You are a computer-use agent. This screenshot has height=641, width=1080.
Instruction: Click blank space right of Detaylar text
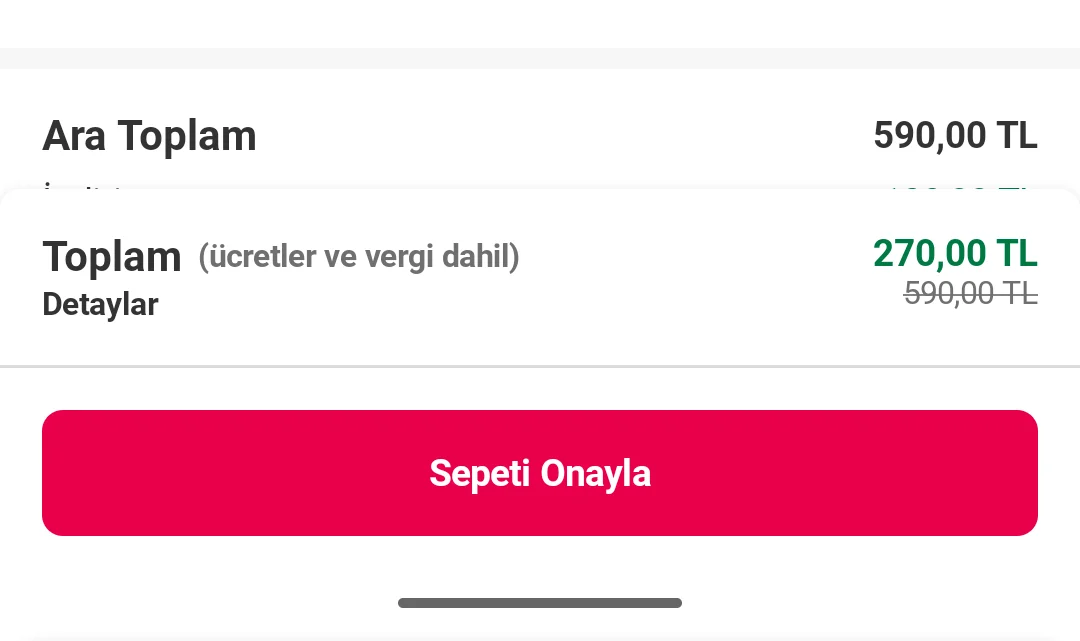coord(500,305)
